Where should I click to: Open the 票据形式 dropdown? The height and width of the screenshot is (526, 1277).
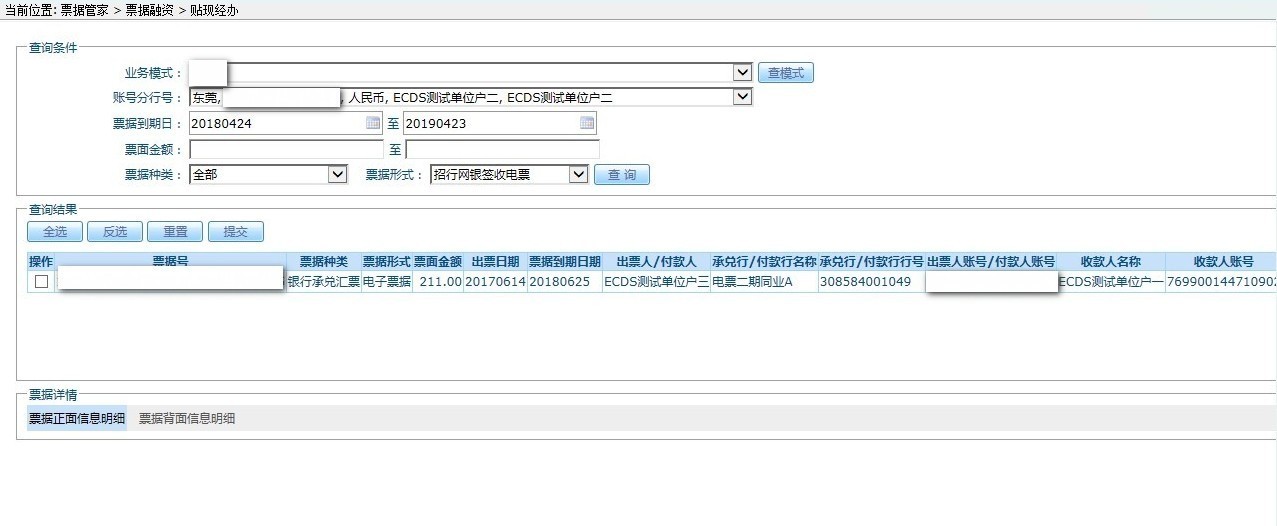(578, 175)
